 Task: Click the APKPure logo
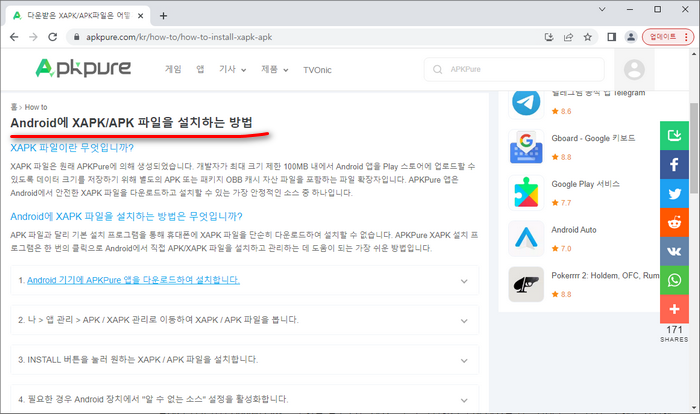point(83,68)
